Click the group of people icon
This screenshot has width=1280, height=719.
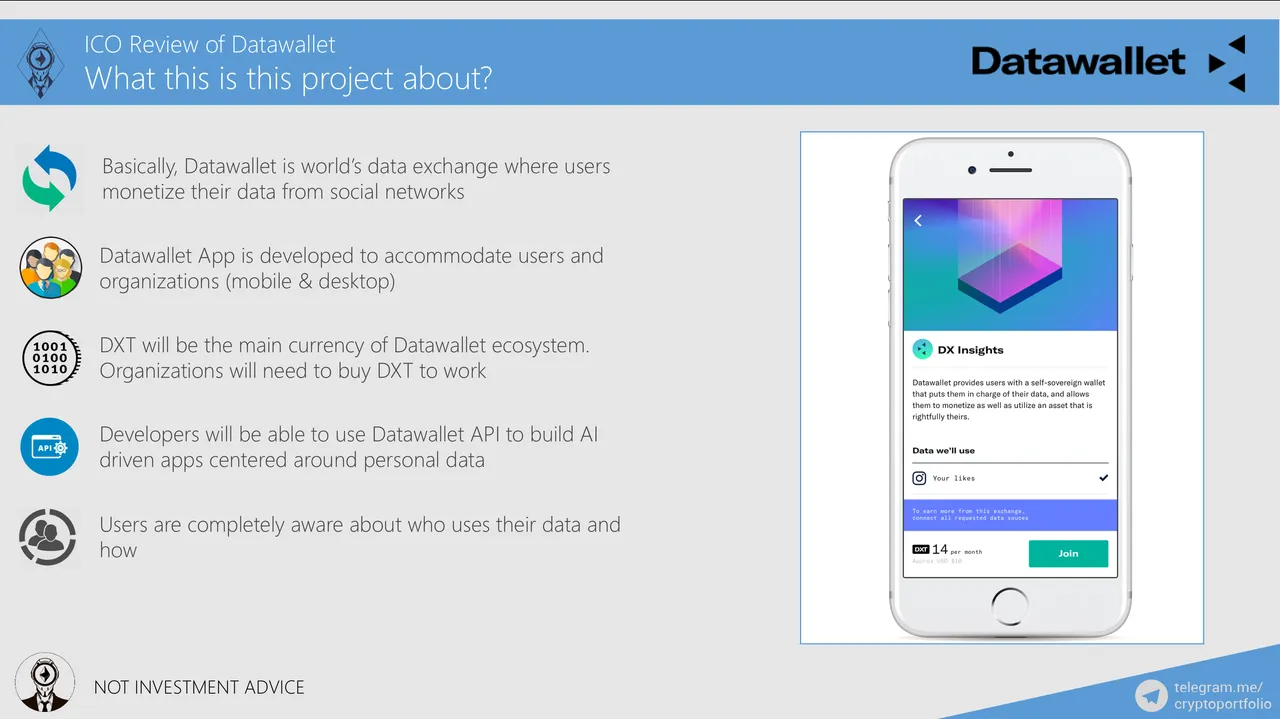(x=51, y=268)
